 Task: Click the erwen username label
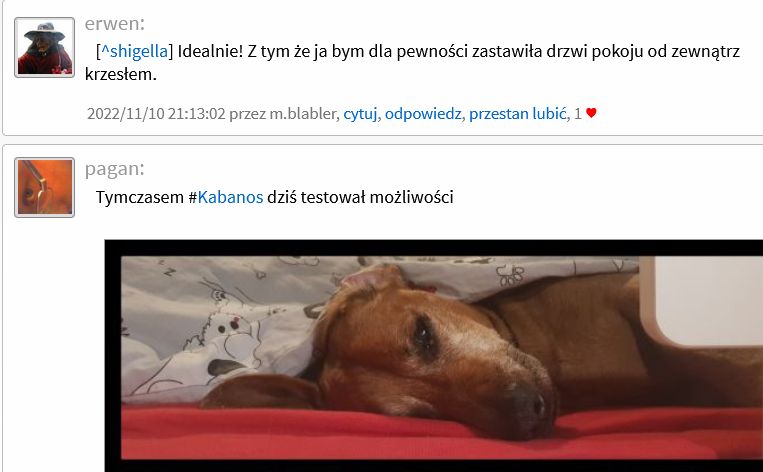tap(115, 23)
